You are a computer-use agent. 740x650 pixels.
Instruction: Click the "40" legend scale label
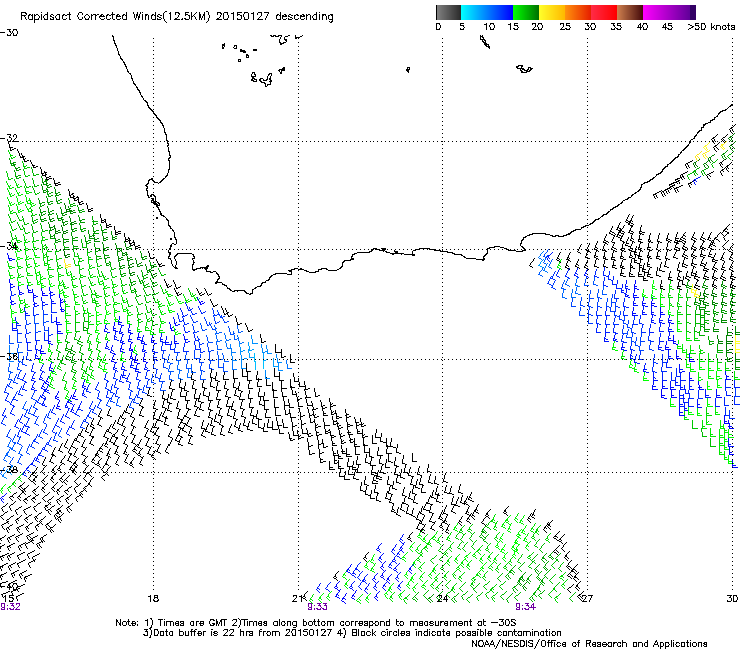pos(642,27)
